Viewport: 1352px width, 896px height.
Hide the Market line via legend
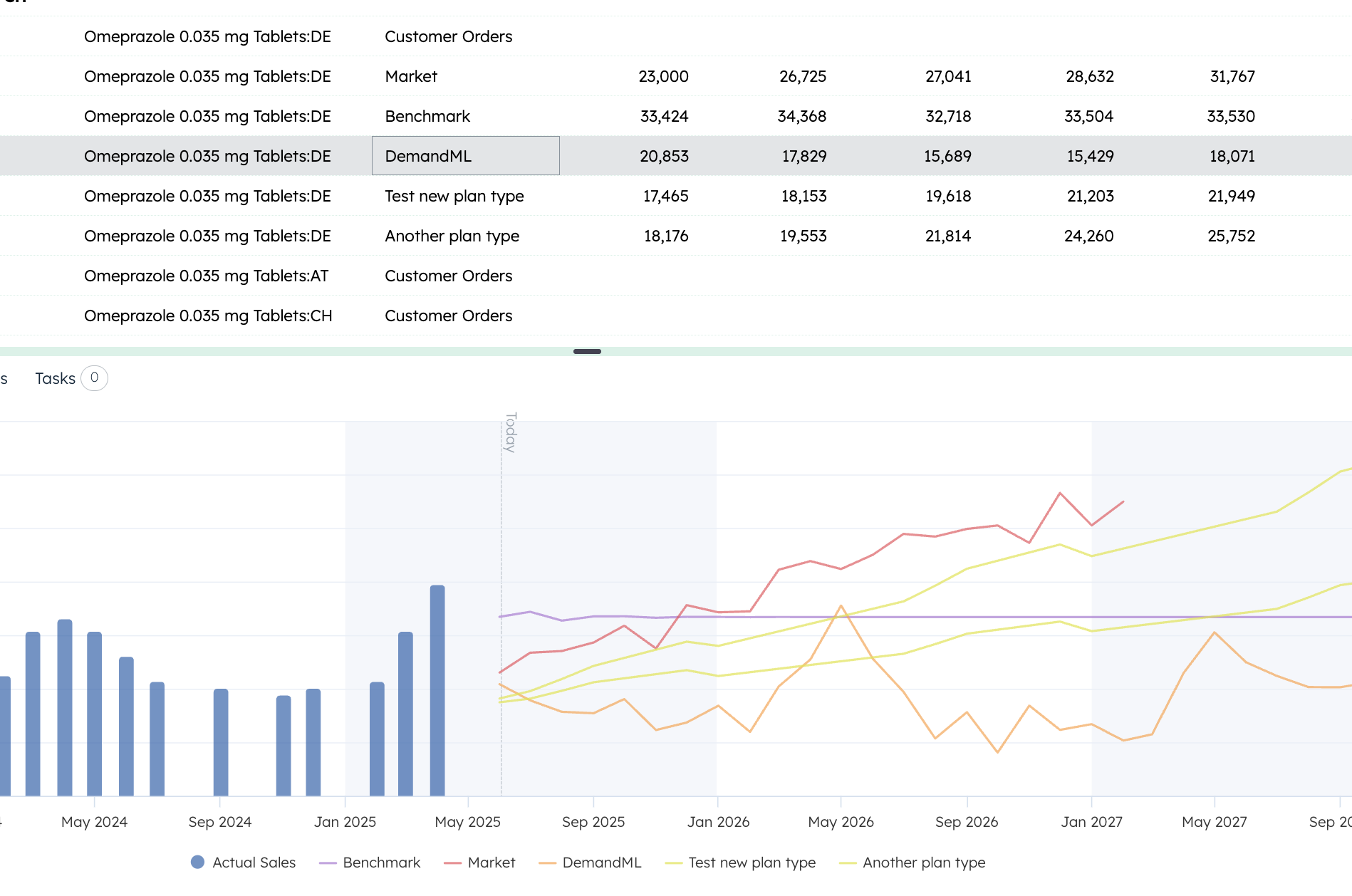[x=491, y=863]
